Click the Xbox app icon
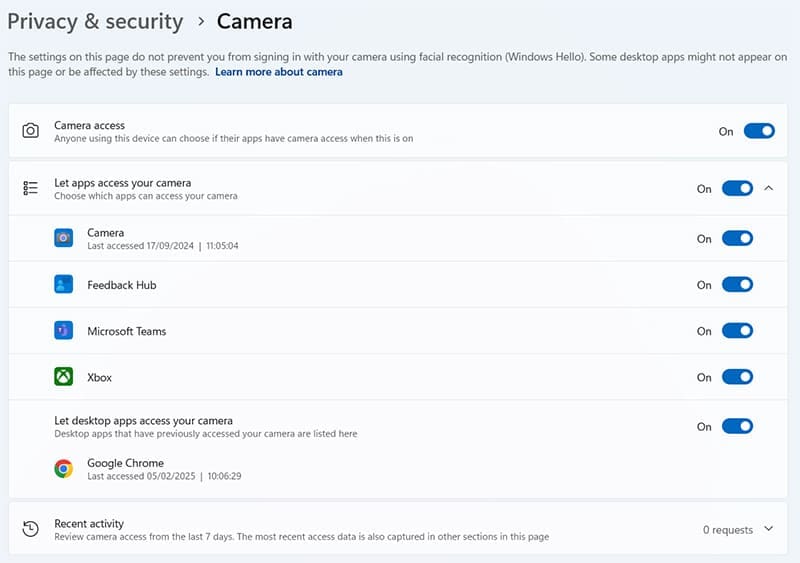 point(63,377)
